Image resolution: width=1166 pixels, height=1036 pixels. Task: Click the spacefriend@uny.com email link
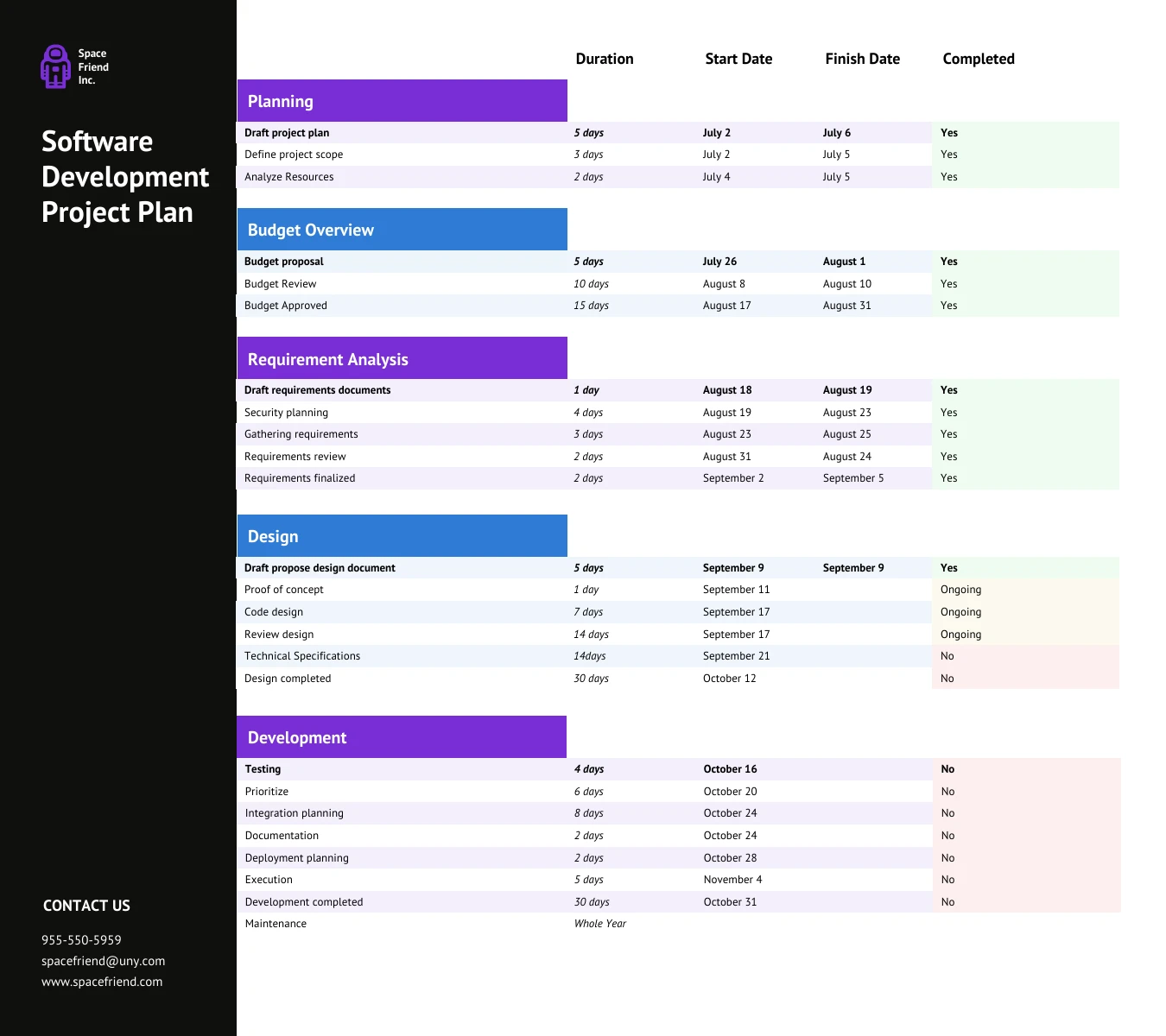point(103,960)
